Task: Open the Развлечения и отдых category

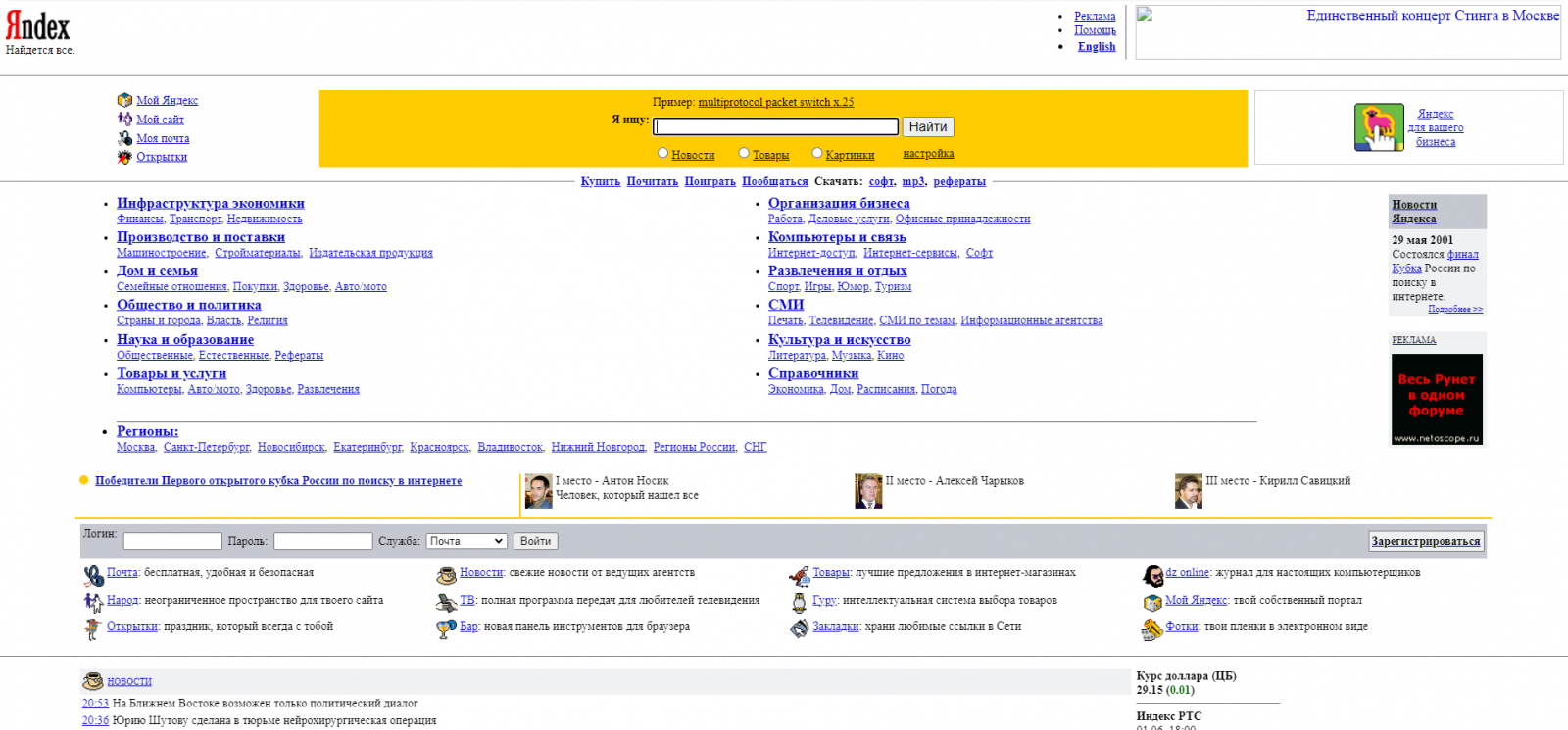Action: pos(838,271)
